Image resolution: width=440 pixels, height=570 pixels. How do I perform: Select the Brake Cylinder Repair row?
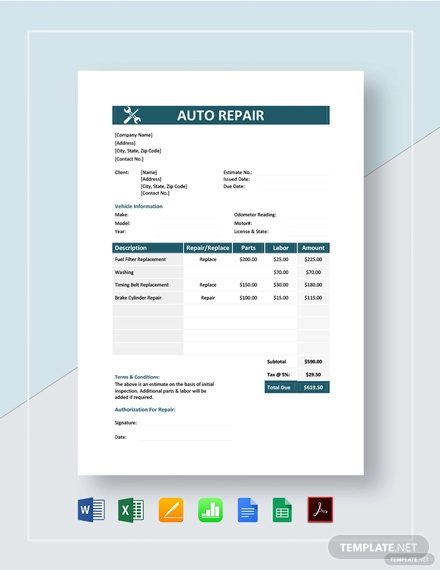point(221,298)
